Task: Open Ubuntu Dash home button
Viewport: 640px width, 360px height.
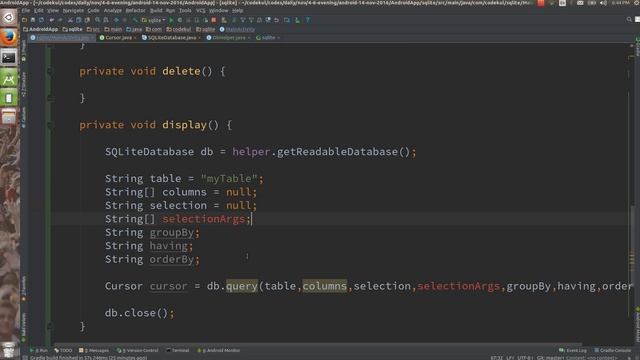Action: click(9, 18)
